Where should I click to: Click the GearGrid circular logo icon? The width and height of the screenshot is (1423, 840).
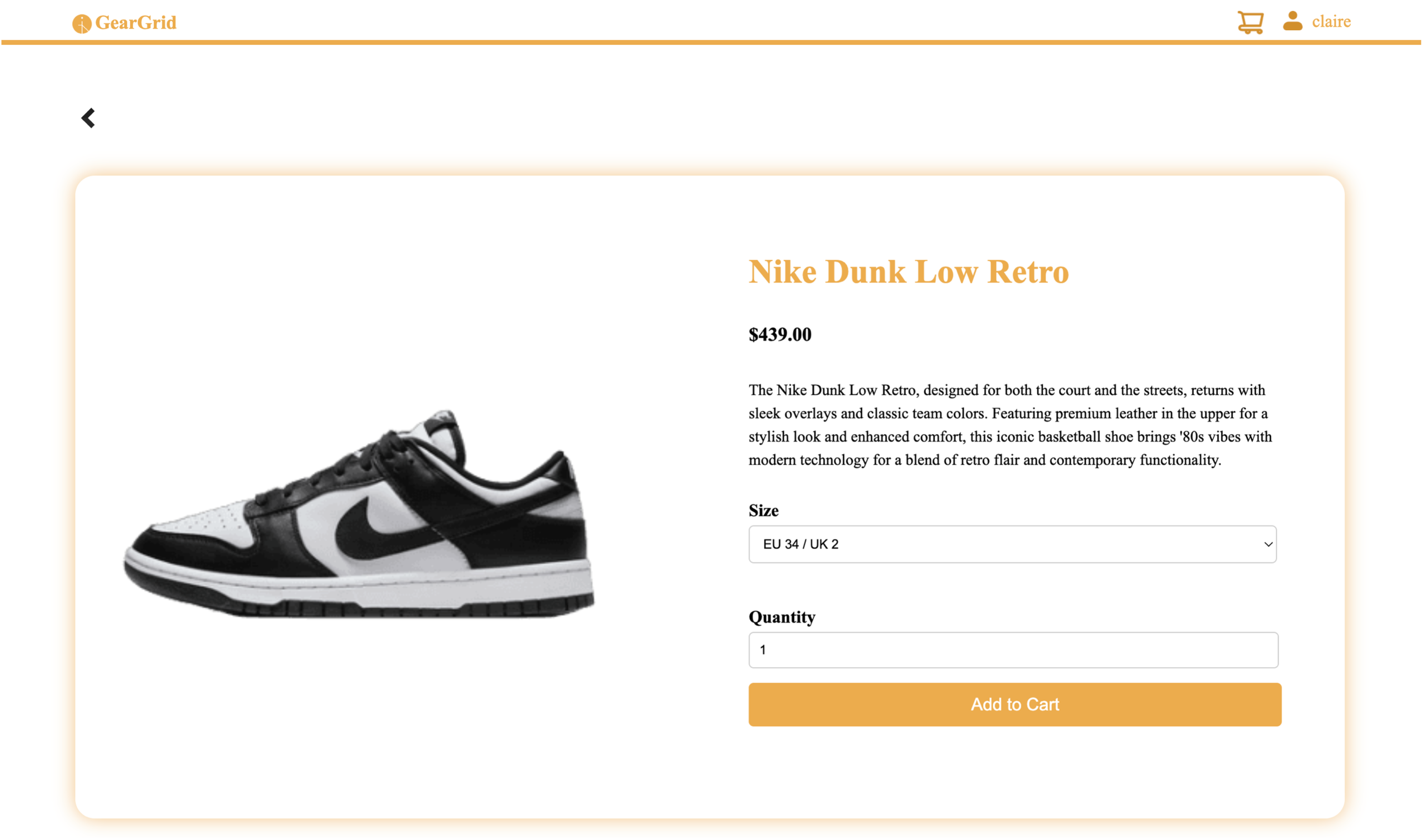(82, 24)
